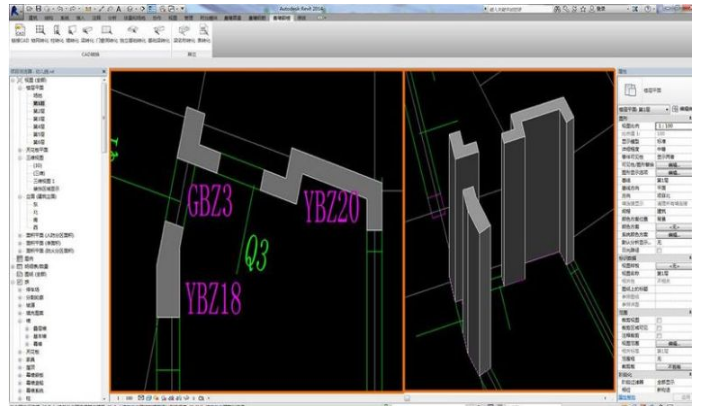The width and height of the screenshot is (705, 408).
Task: Open the floor plan type dropdown in properties
Action: [x=644, y=109]
